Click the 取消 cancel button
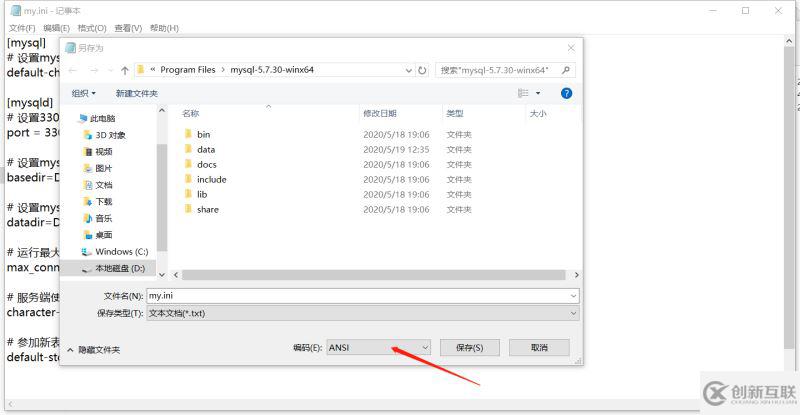The height and width of the screenshot is (415, 800). (x=539, y=348)
